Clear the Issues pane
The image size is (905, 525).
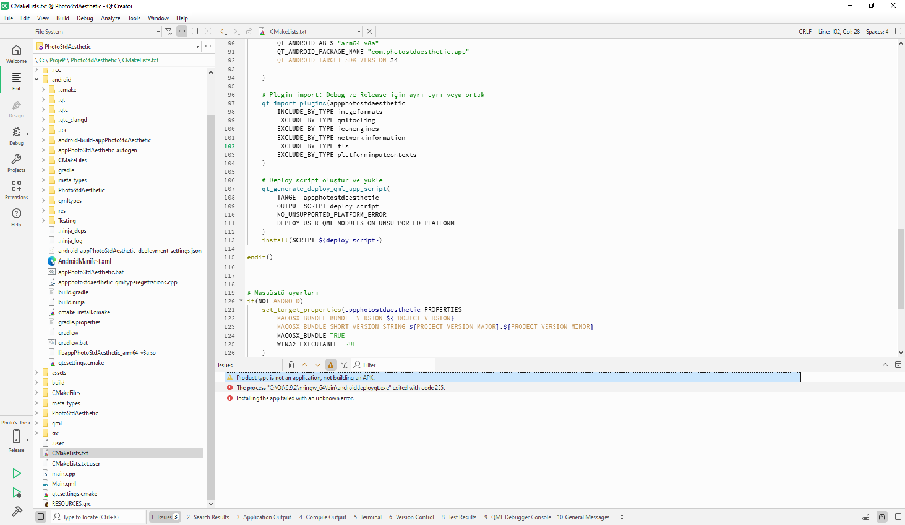click(x=291, y=365)
